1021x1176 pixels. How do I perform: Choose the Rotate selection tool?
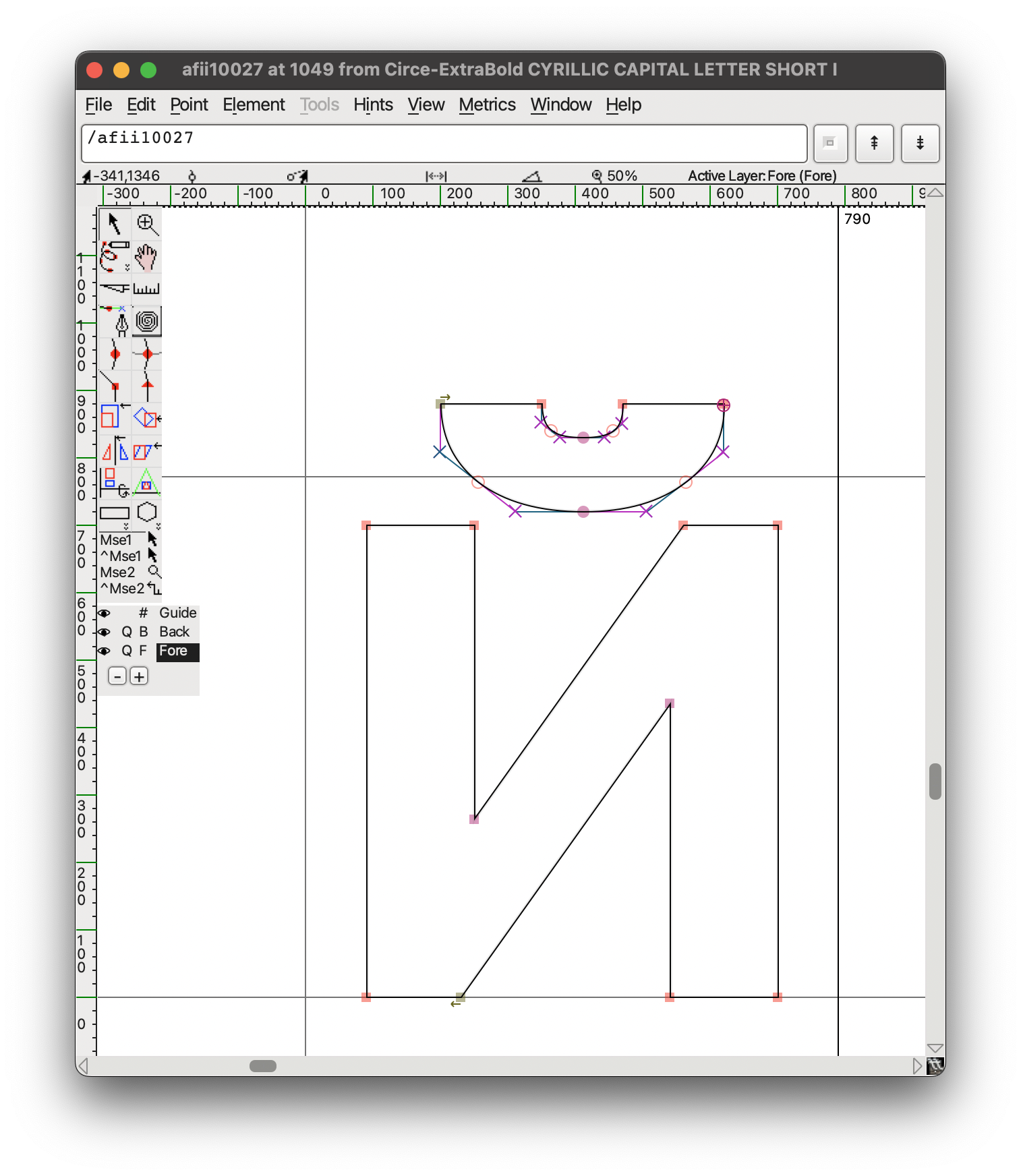point(146,418)
